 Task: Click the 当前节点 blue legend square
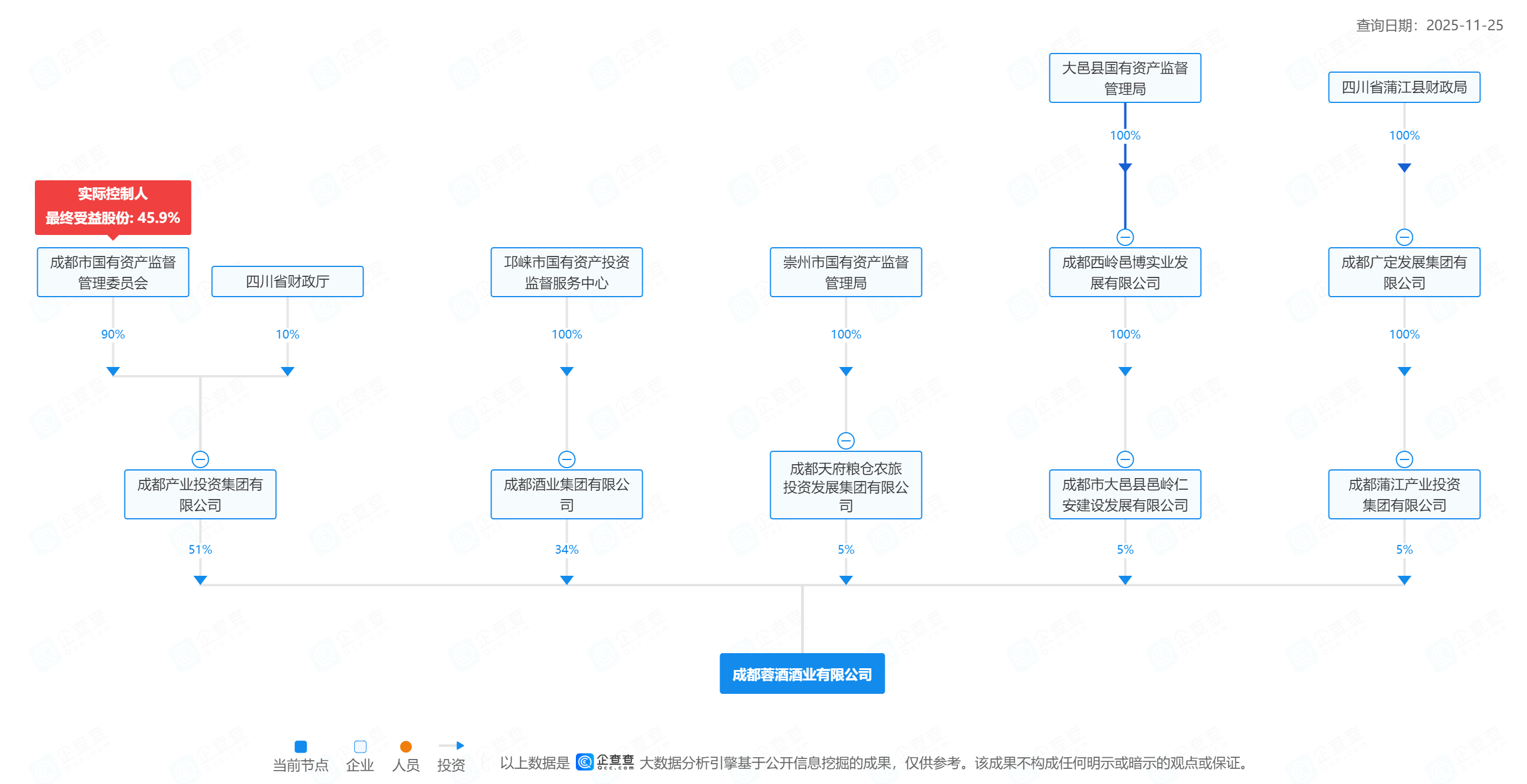coord(301,746)
